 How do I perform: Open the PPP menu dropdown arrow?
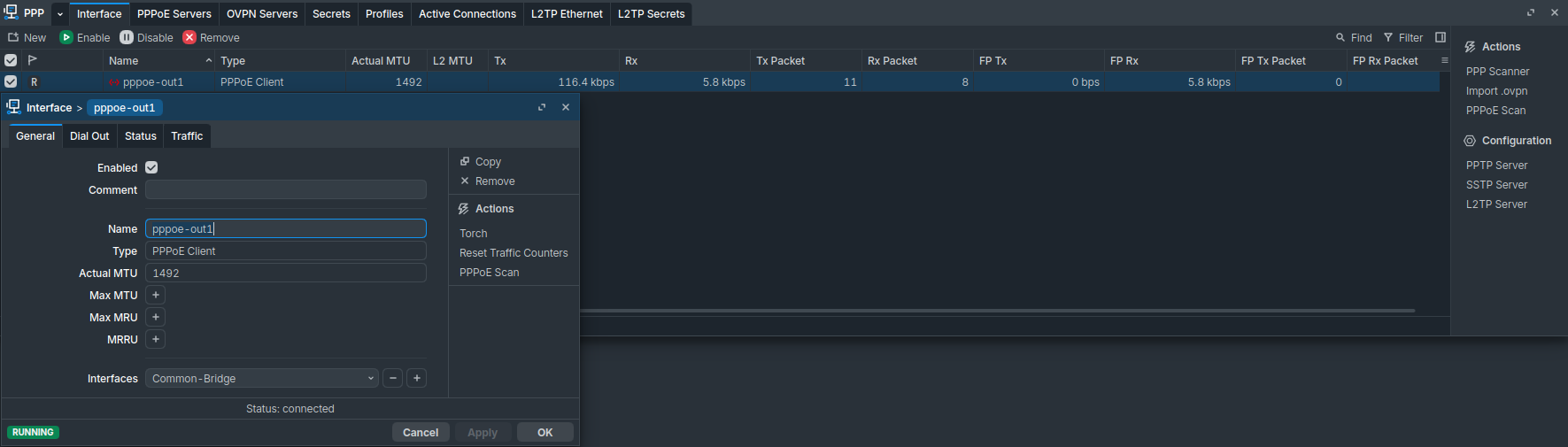click(x=60, y=14)
